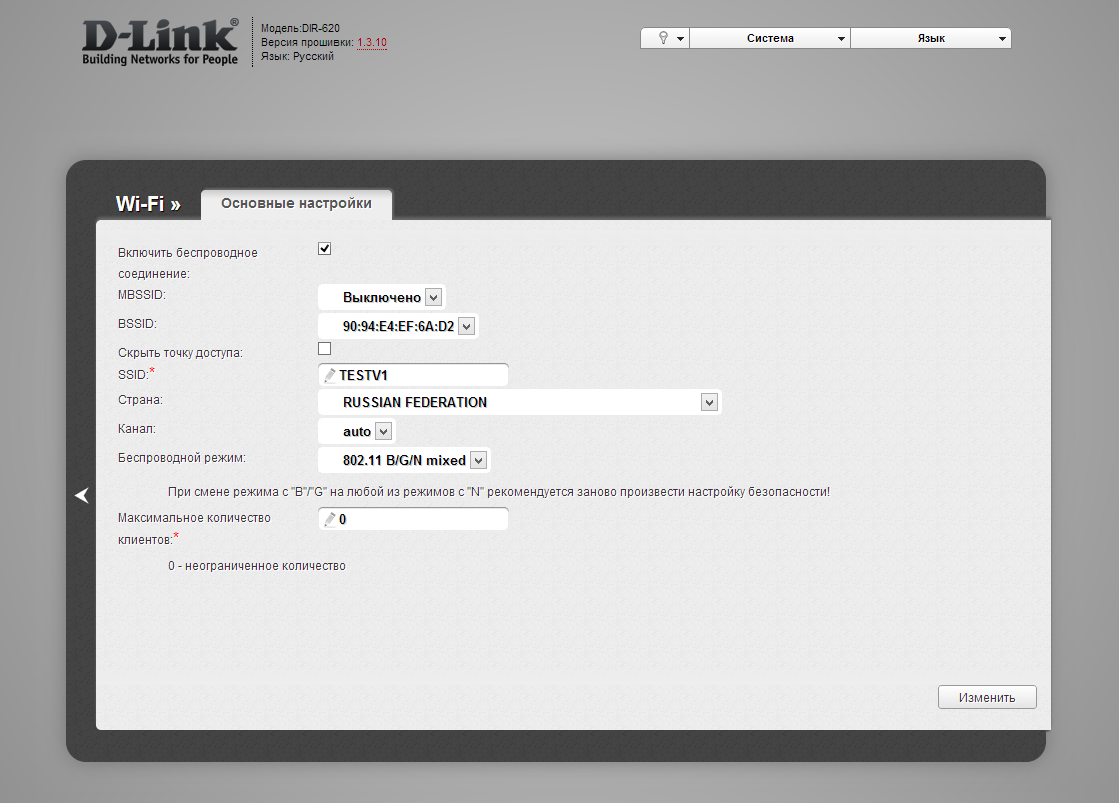The height and width of the screenshot is (803, 1119).
Task: Open the MBSSID dropdown showing Выключено
Action: pyautogui.click(x=381, y=297)
